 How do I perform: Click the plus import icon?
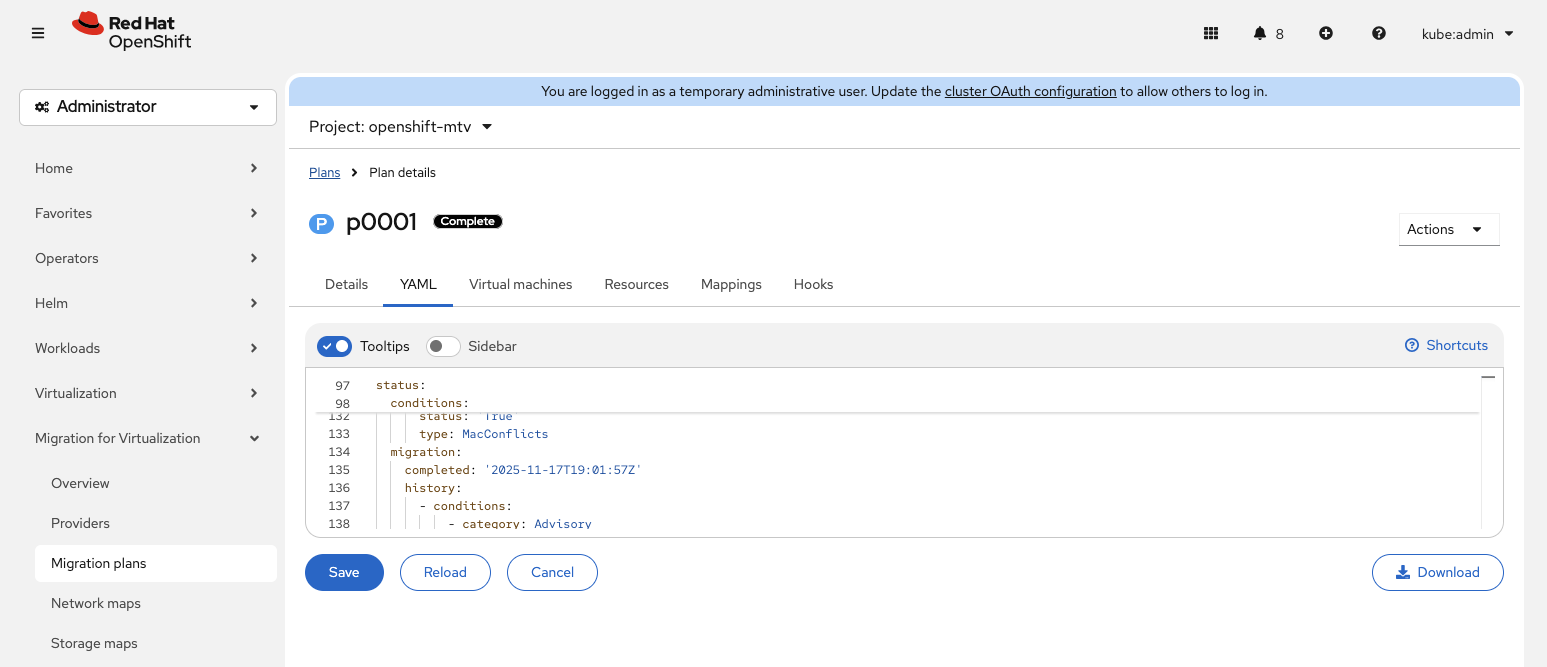pos(1326,33)
